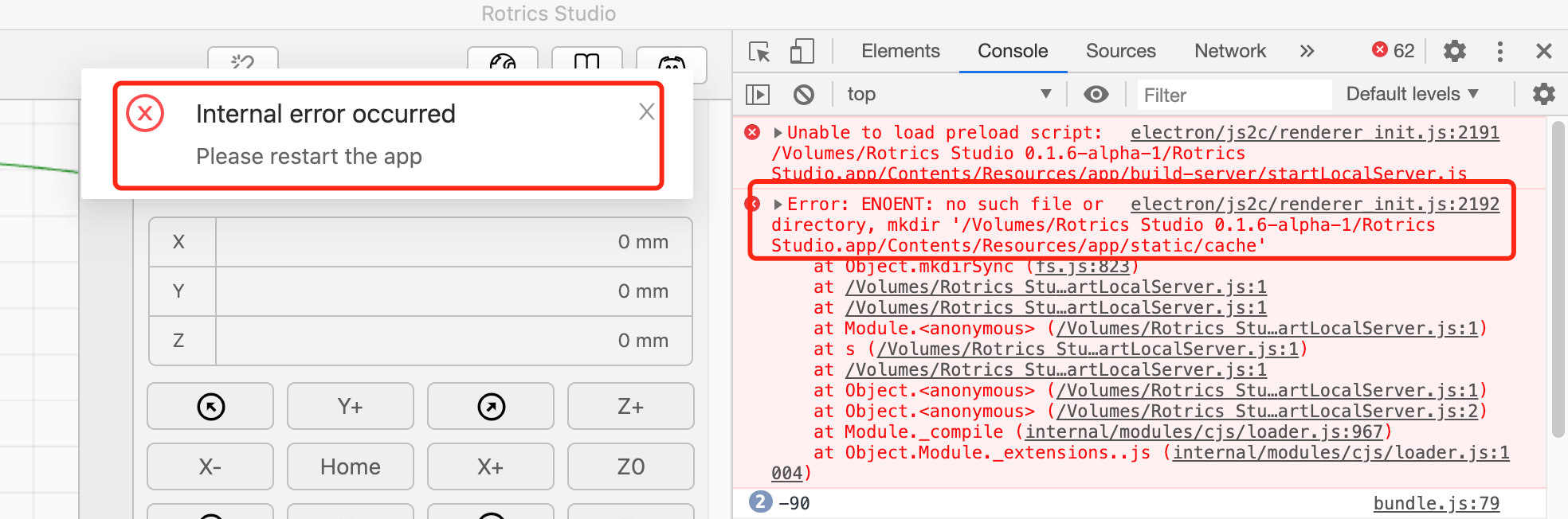The width and height of the screenshot is (1568, 519).
Task: Open renderer_init.js:2192 source link
Action: (1315, 205)
